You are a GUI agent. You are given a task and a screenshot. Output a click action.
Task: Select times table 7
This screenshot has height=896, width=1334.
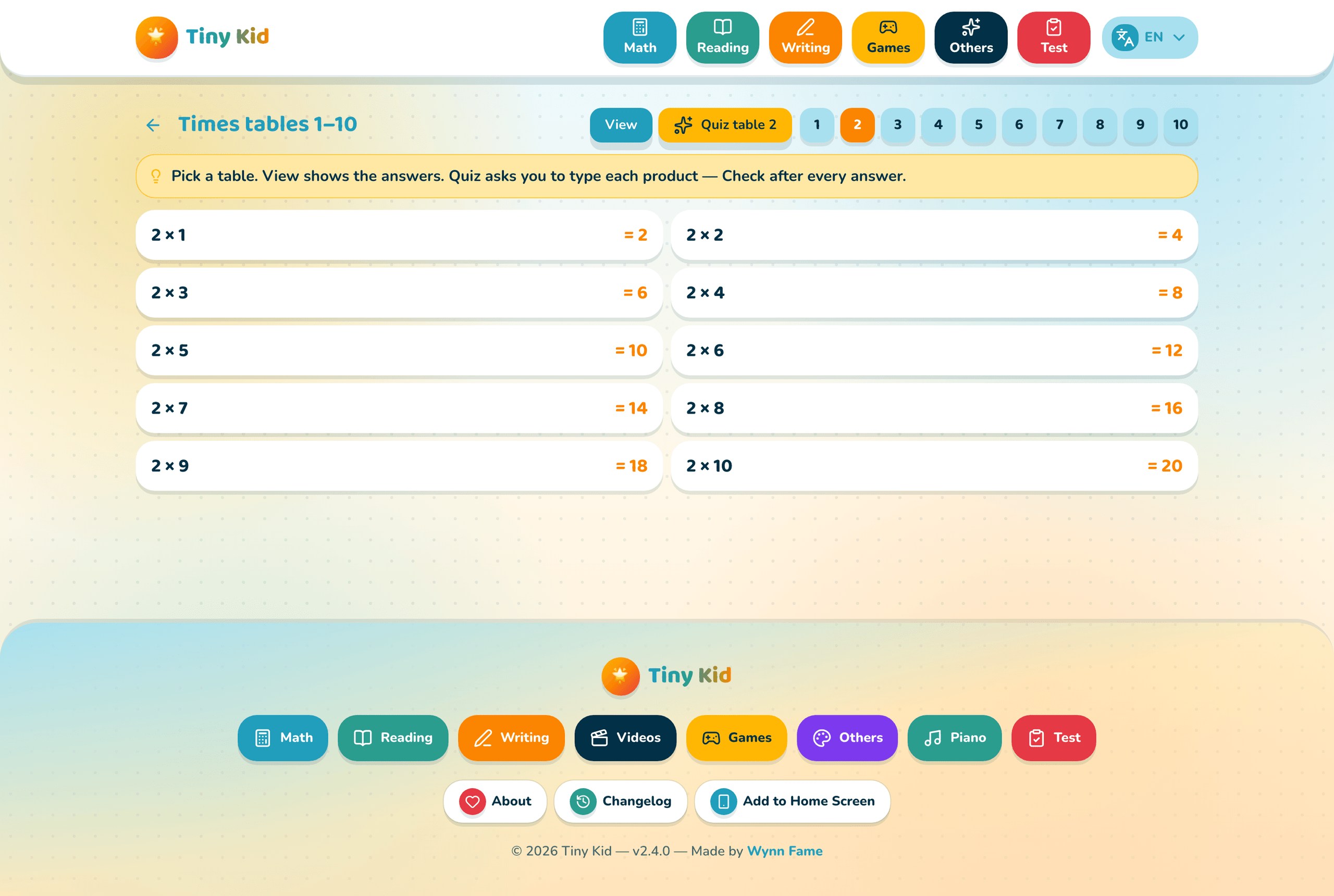tap(1060, 125)
